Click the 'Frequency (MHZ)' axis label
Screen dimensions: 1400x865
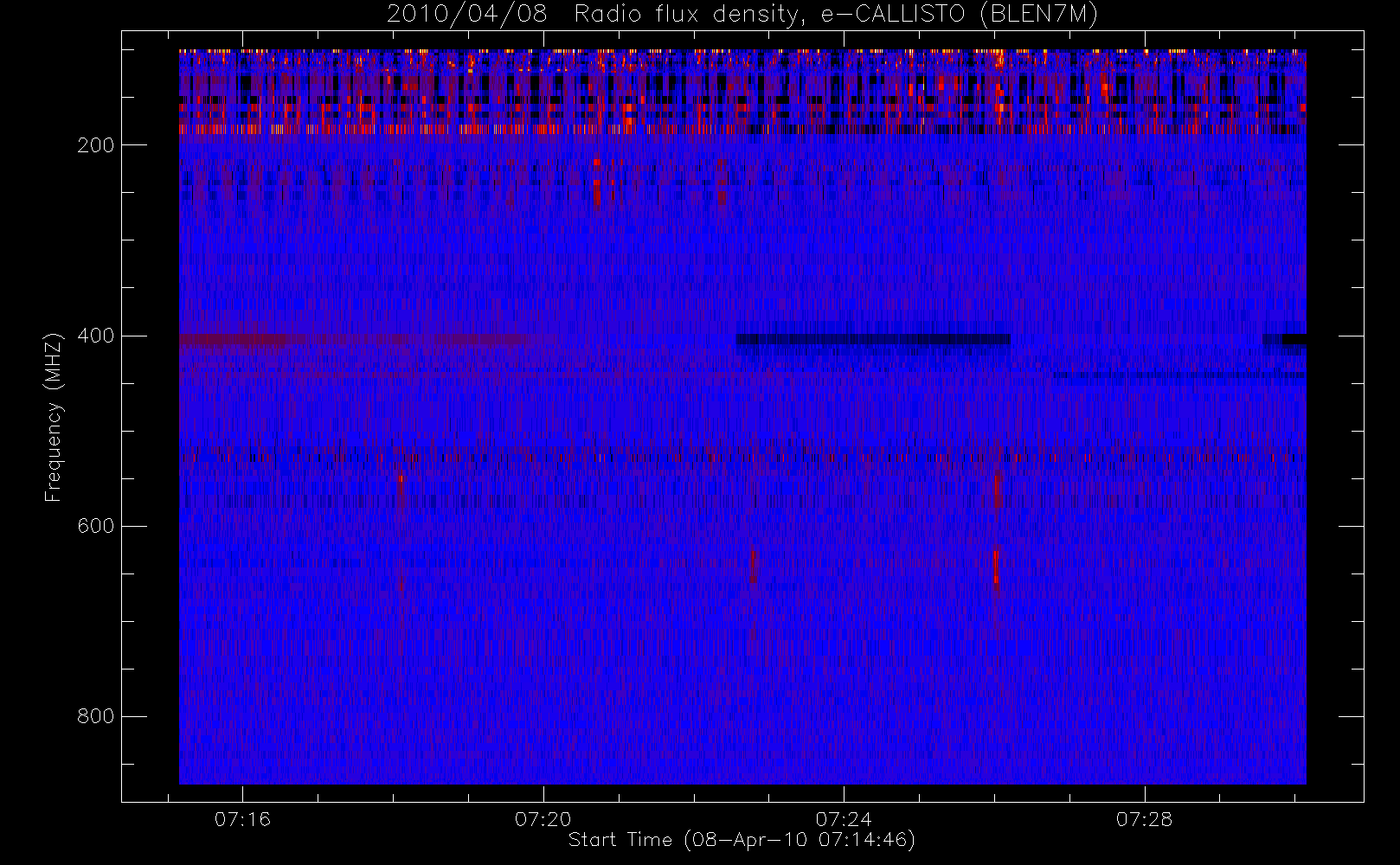pyautogui.click(x=54, y=417)
